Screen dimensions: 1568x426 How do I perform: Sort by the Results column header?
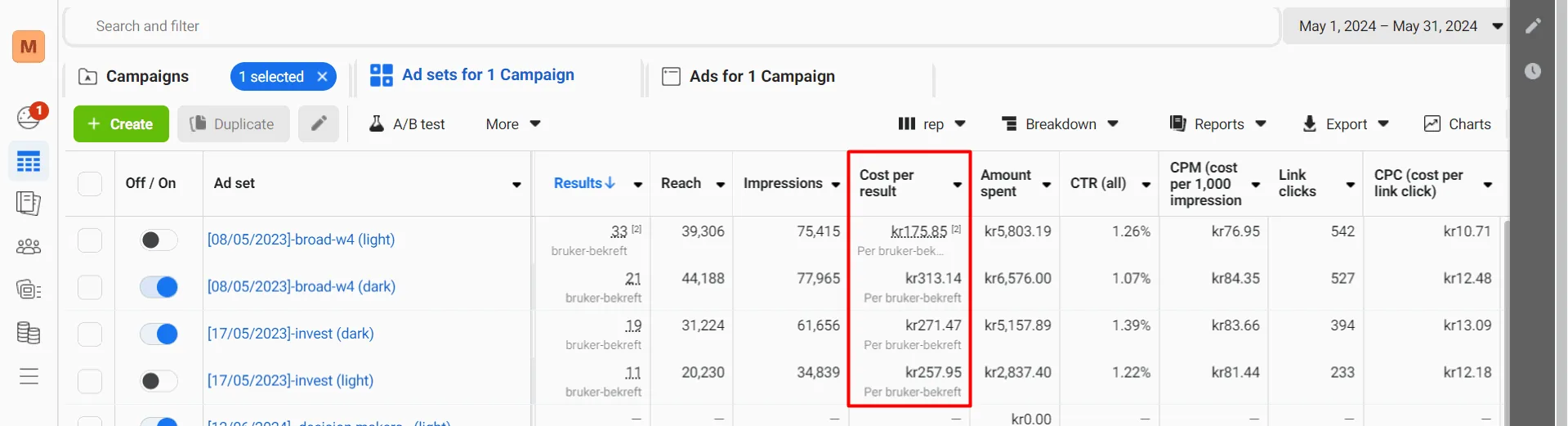578,183
